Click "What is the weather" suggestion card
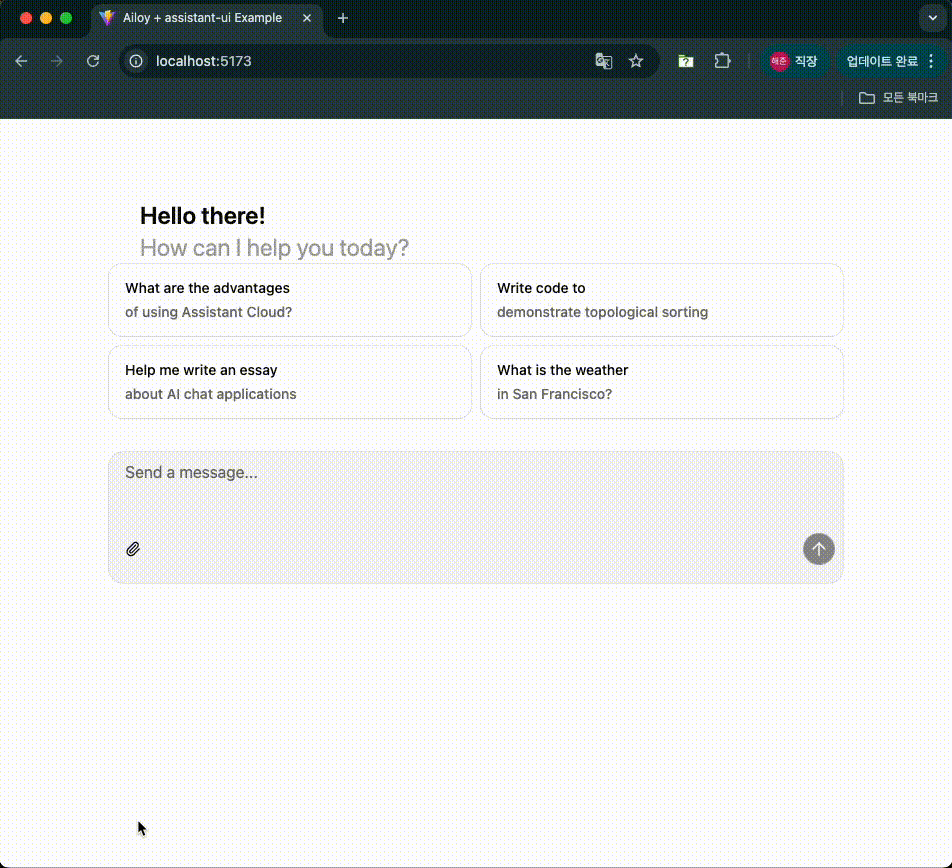 pos(661,382)
